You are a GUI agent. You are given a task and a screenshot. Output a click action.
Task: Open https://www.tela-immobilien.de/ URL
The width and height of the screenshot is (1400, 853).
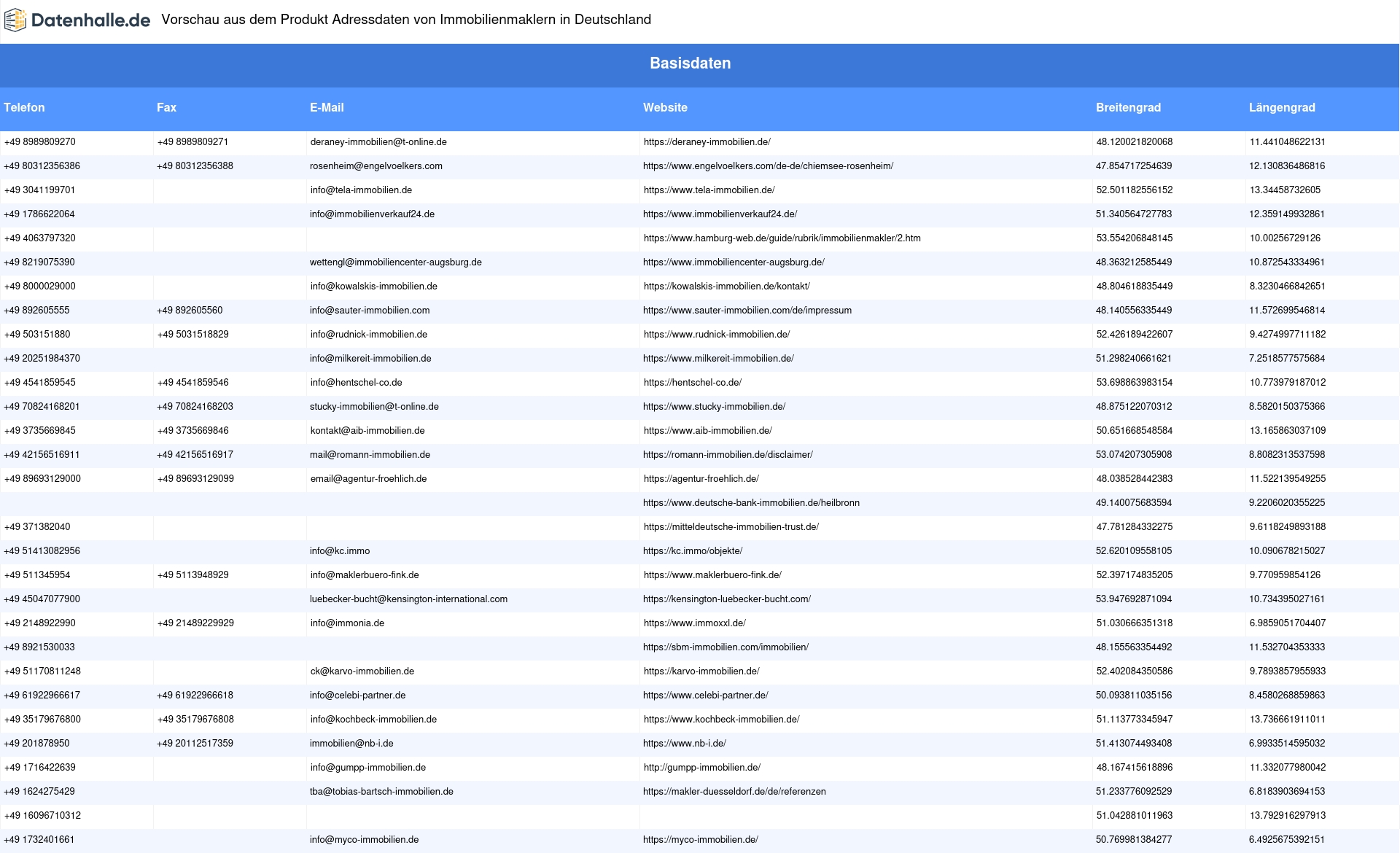pyautogui.click(x=709, y=190)
